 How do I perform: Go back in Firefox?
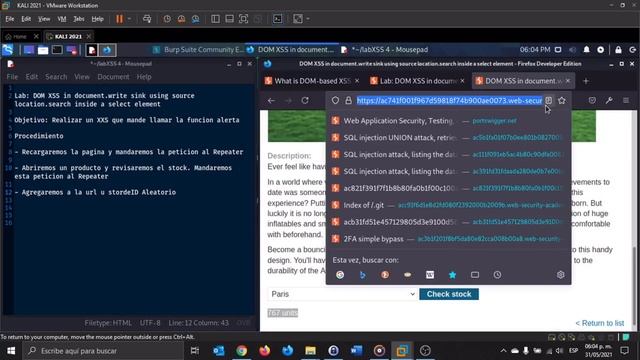point(271,100)
